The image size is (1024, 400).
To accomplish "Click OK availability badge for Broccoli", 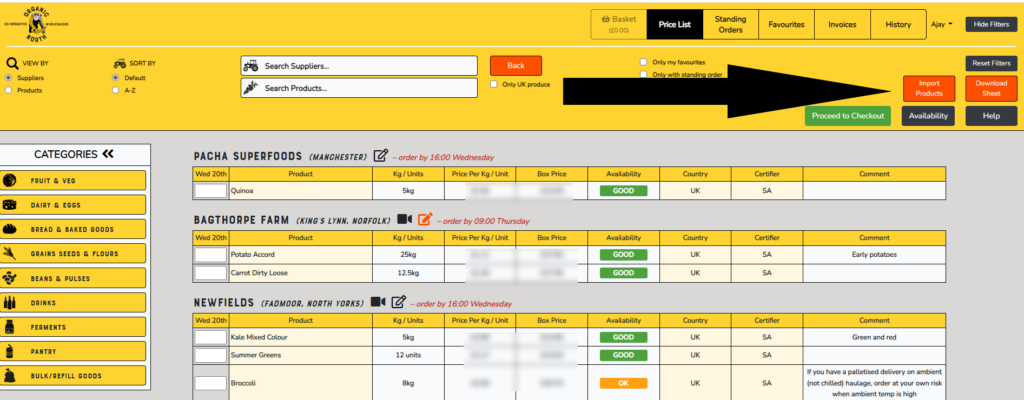I will point(624,383).
